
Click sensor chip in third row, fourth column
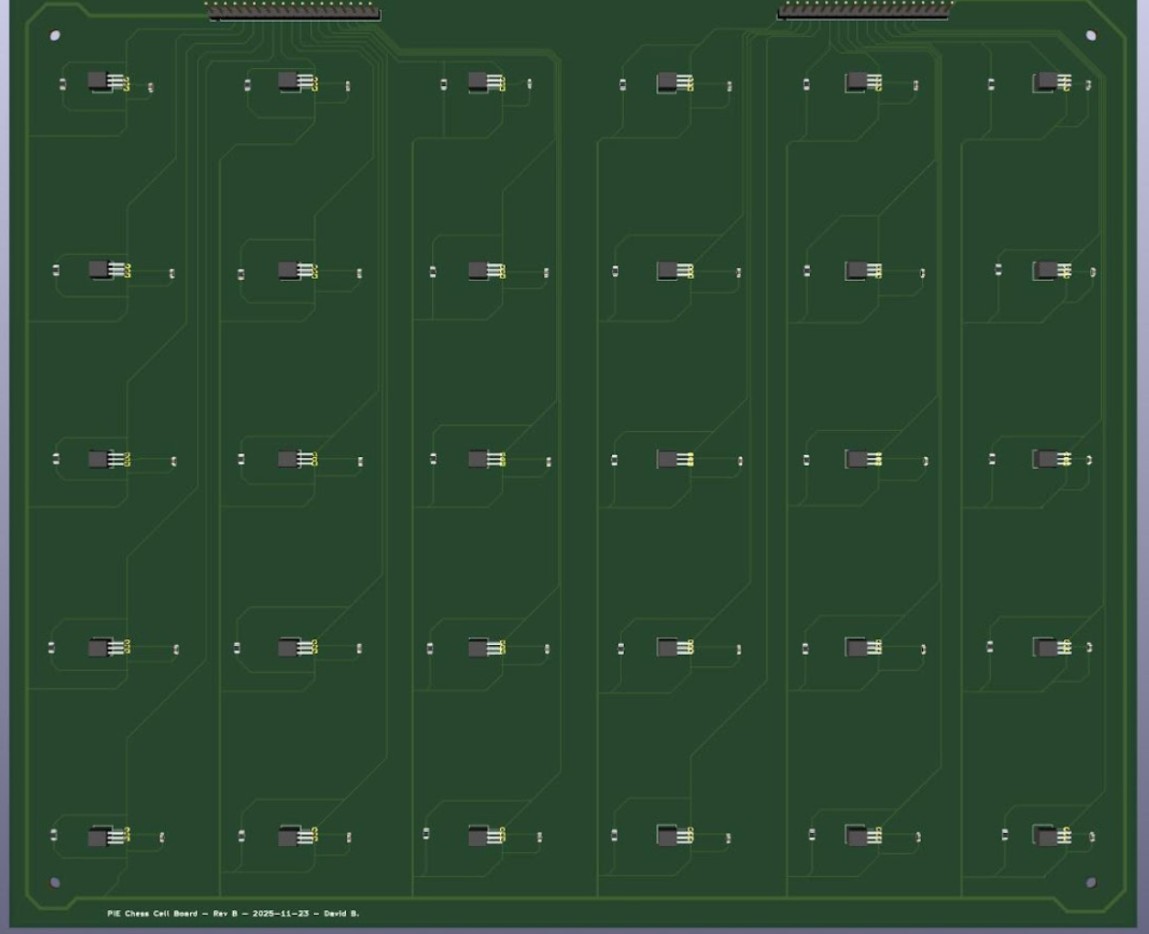tap(669, 459)
